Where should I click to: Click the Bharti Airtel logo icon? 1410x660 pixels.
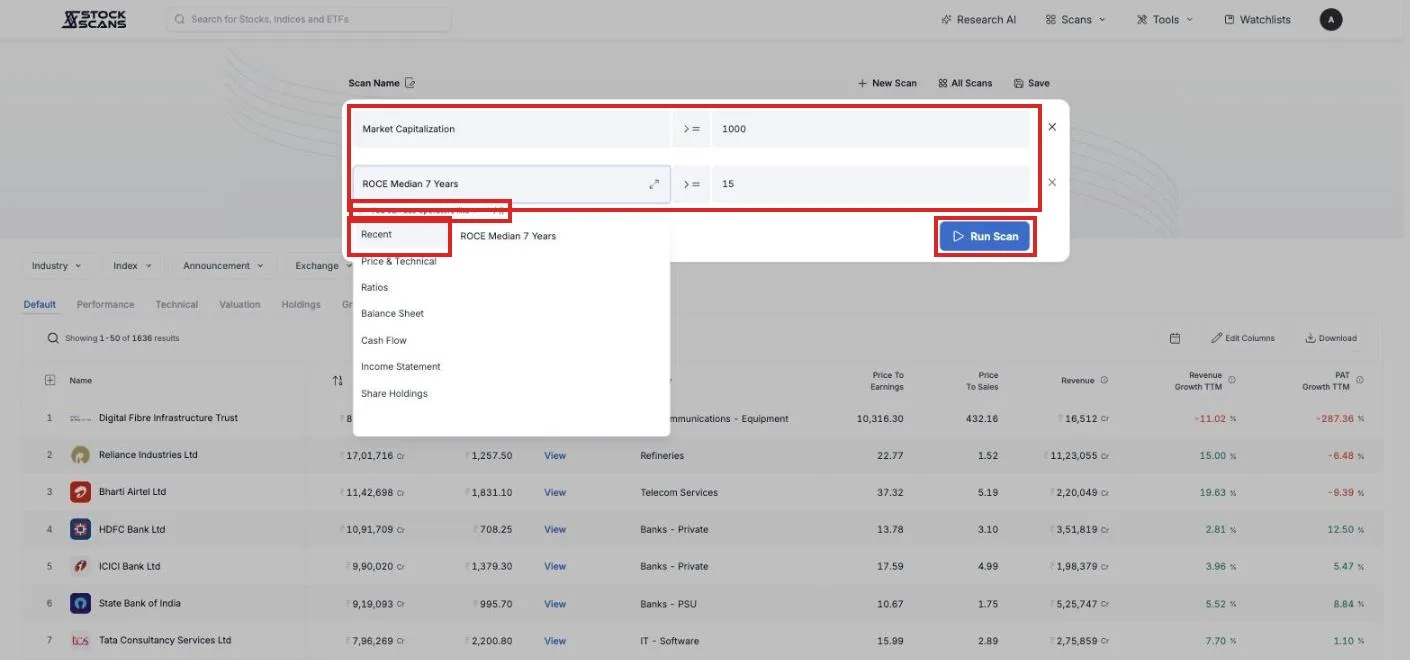point(80,492)
